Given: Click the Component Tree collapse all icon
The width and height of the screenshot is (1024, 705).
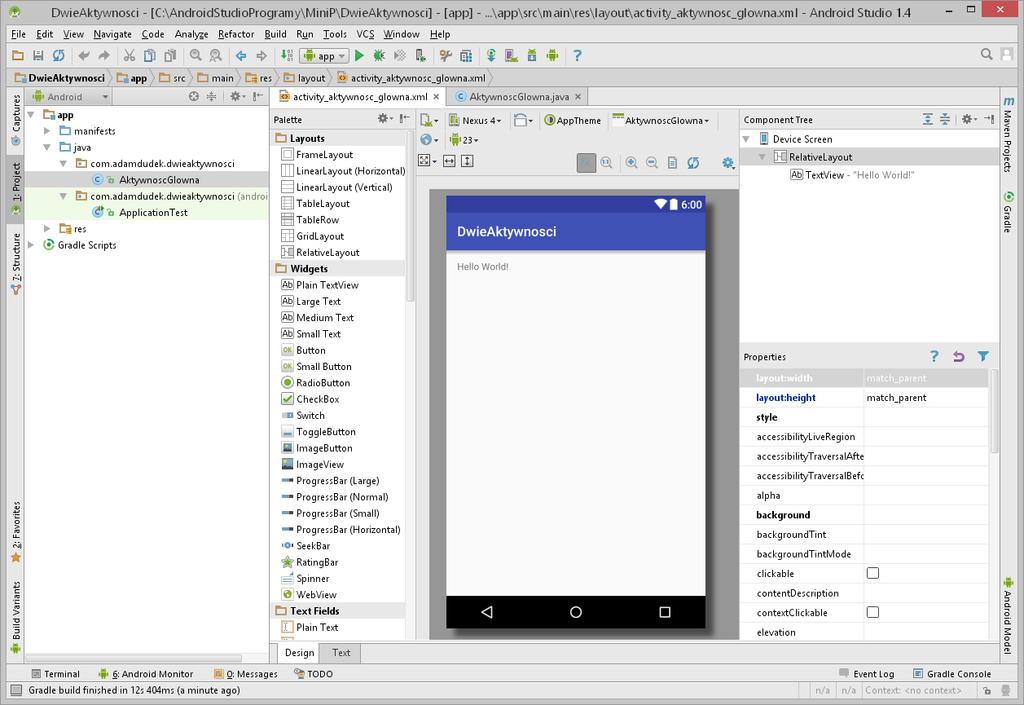Looking at the screenshot, I should pyautogui.click(x=945, y=119).
